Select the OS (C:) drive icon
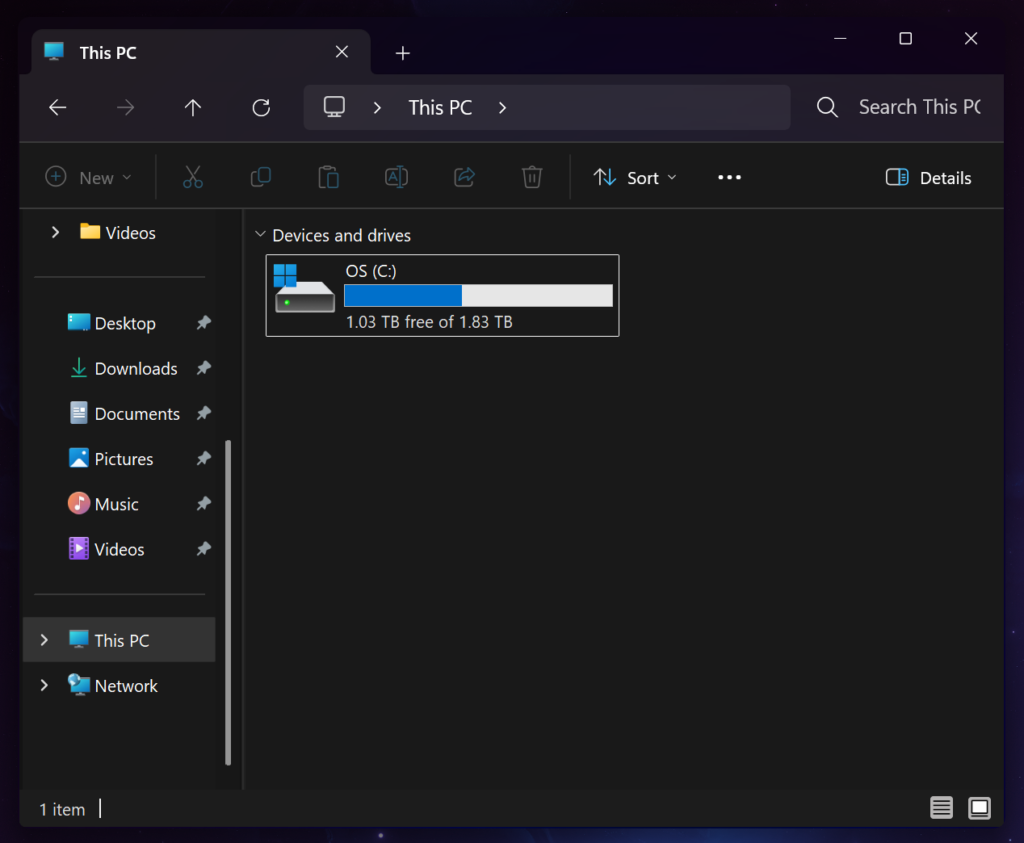This screenshot has height=843, width=1024. [304, 288]
